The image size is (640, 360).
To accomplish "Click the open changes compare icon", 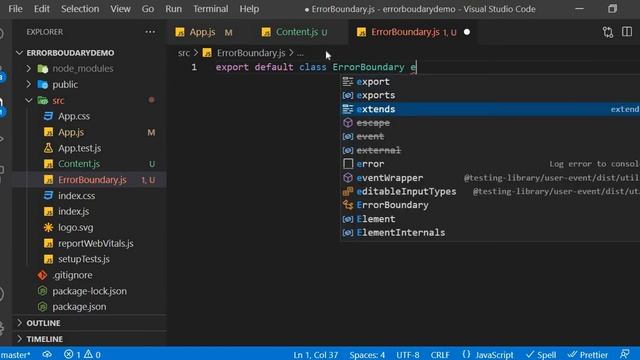I will pyautogui.click(x=608, y=32).
